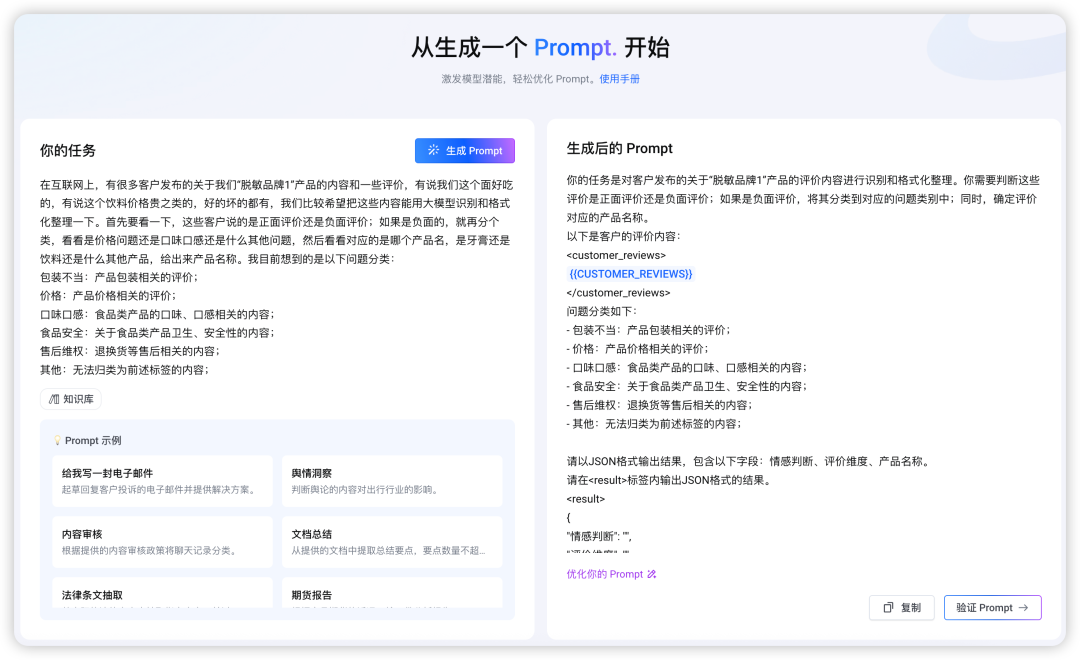Screen dimensions: 1080x660
Task: Click the lightbulb icon beside Prompt 示例
Action: pyautogui.click(x=57, y=440)
